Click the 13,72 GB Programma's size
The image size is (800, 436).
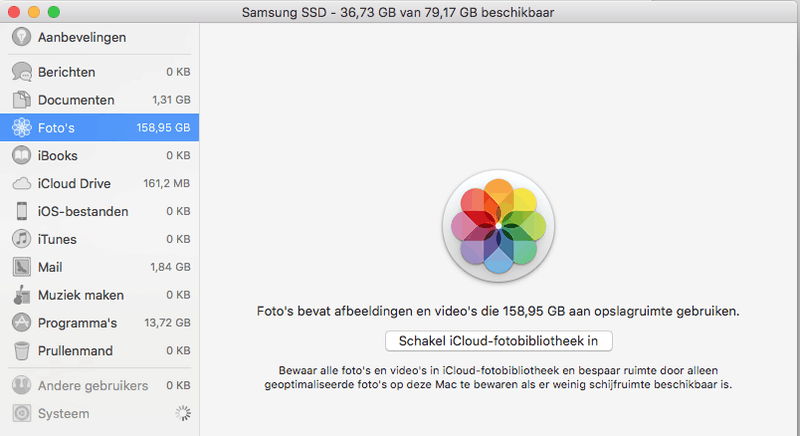click(167, 323)
